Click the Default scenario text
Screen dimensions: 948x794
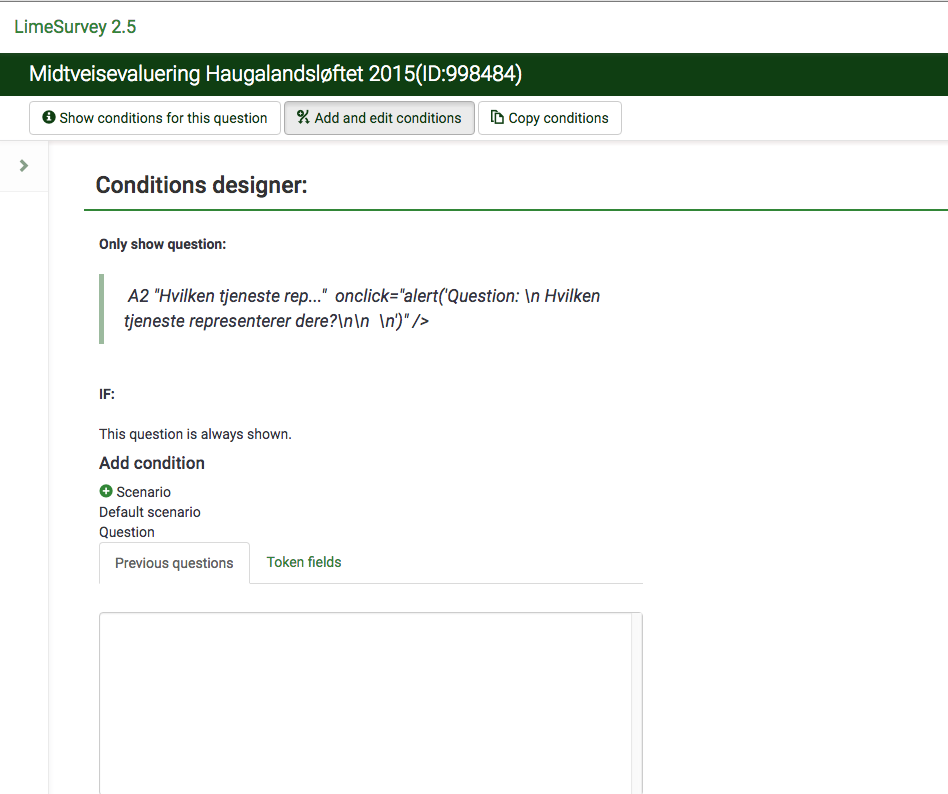(150, 512)
